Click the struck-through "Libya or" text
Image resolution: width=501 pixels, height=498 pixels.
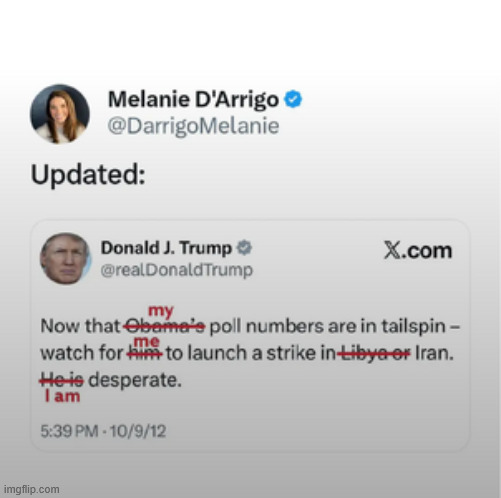click(x=374, y=353)
